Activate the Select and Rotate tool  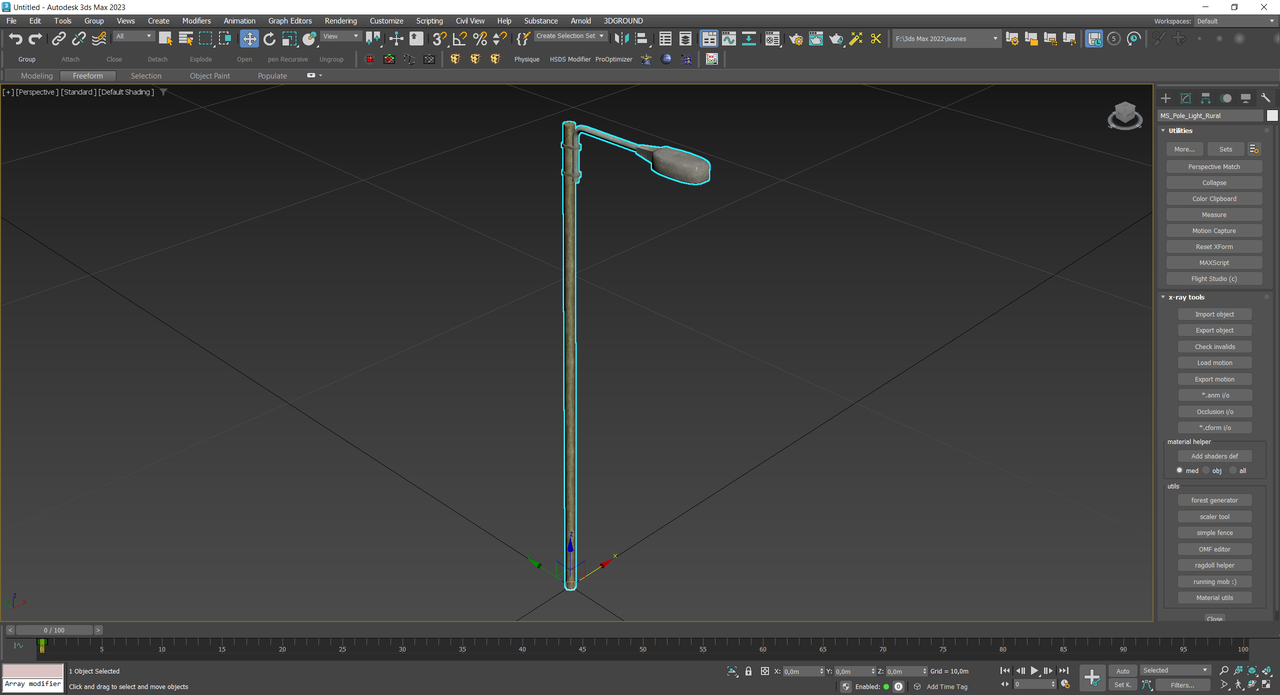point(269,39)
